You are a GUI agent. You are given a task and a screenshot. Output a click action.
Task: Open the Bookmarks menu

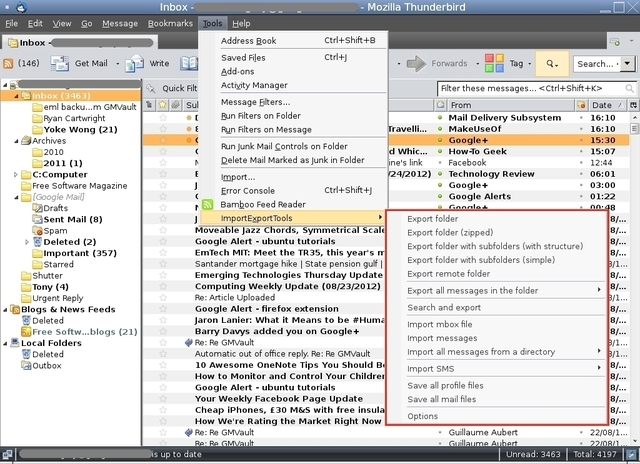tap(170, 24)
